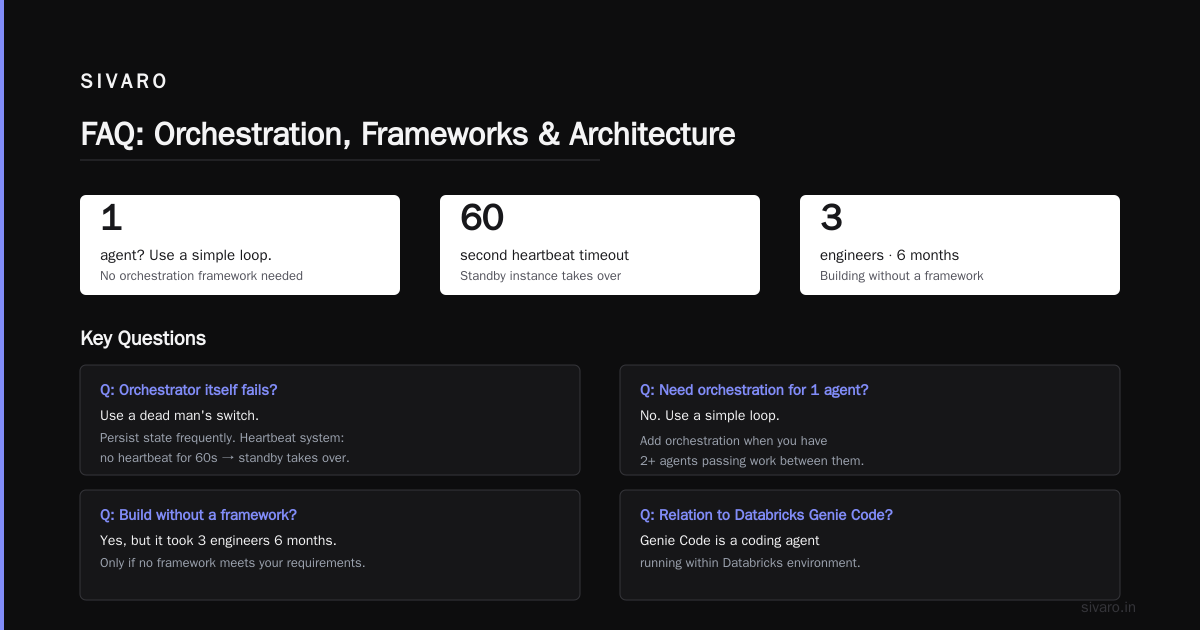The width and height of the screenshot is (1200, 630).
Task: Click the No orchestration framework needed caption
Action: (x=201, y=276)
